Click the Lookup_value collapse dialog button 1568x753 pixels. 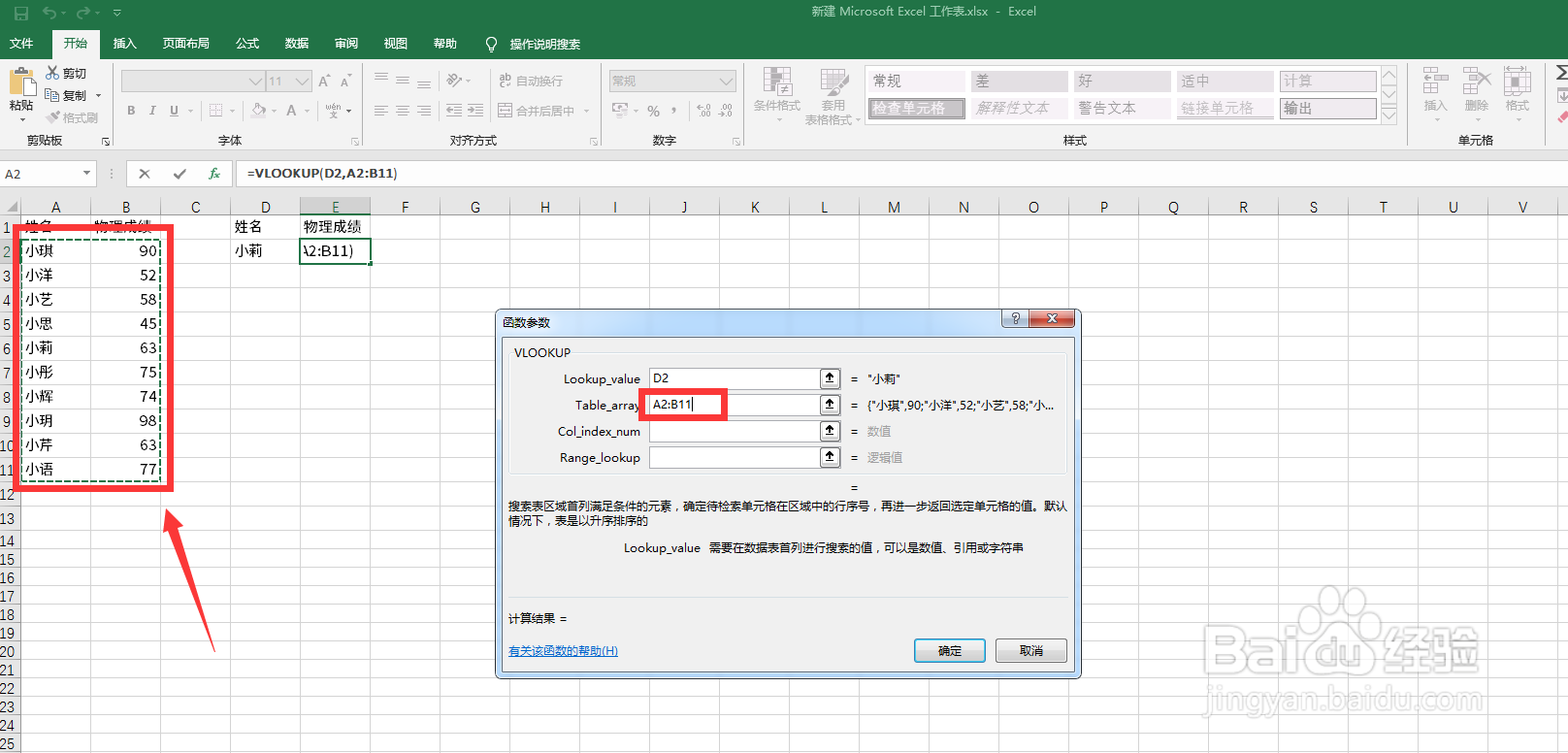pos(830,377)
